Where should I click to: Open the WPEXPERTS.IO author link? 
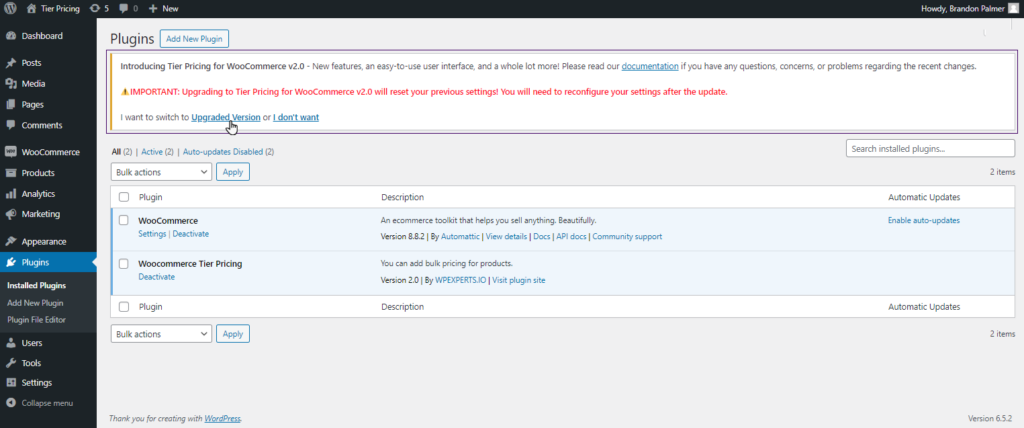[x=460, y=280]
